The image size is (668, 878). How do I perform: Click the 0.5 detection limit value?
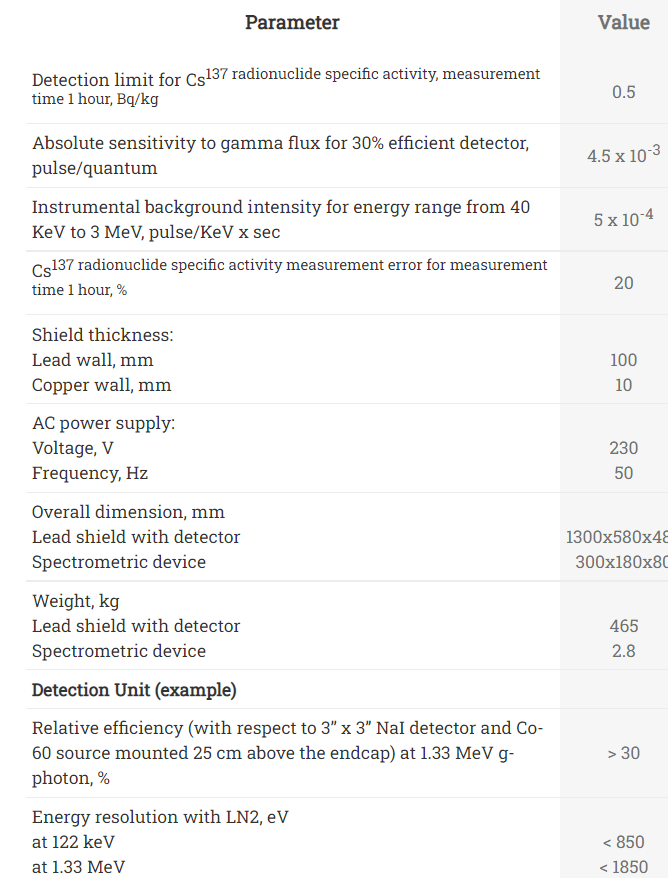[x=623, y=92]
